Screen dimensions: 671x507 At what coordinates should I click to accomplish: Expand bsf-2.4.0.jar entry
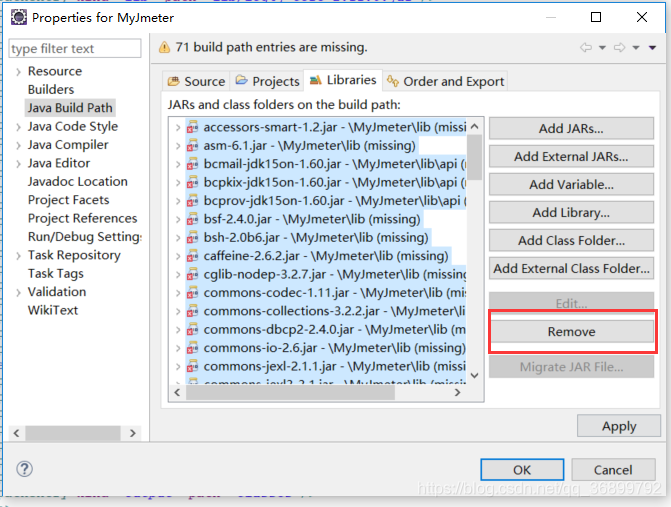click(x=178, y=219)
